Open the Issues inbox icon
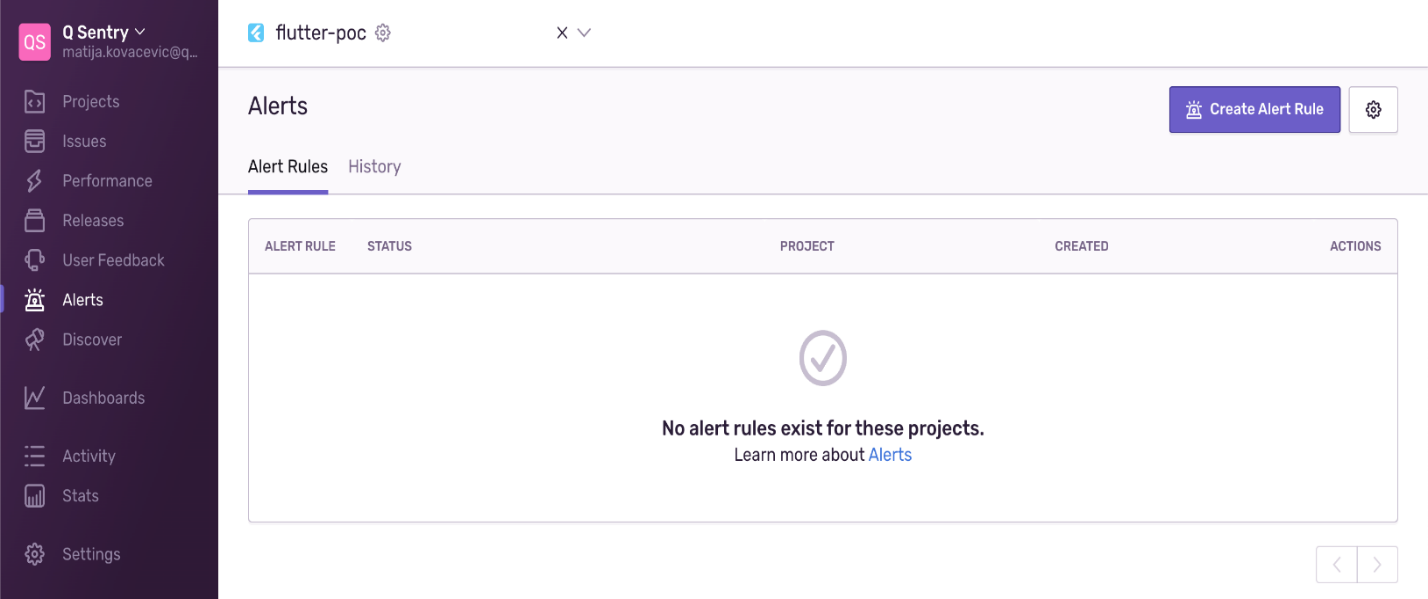This screenshot has width=1428, height=599. tap(35, 141)
